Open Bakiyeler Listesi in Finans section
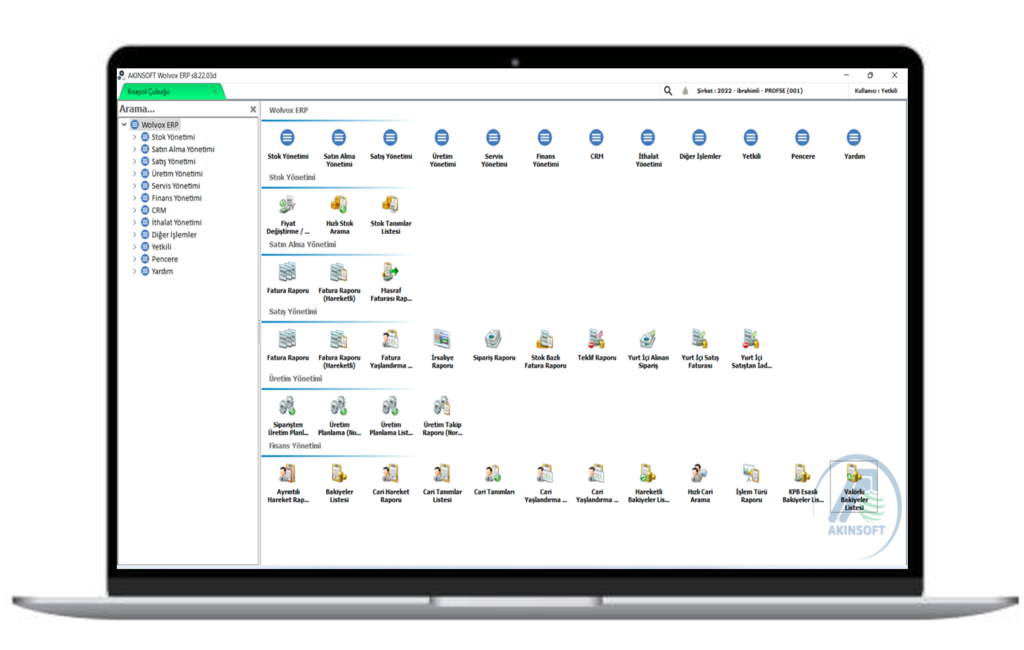The height and width of the screenshot is (650, 1024). point(339,473)
